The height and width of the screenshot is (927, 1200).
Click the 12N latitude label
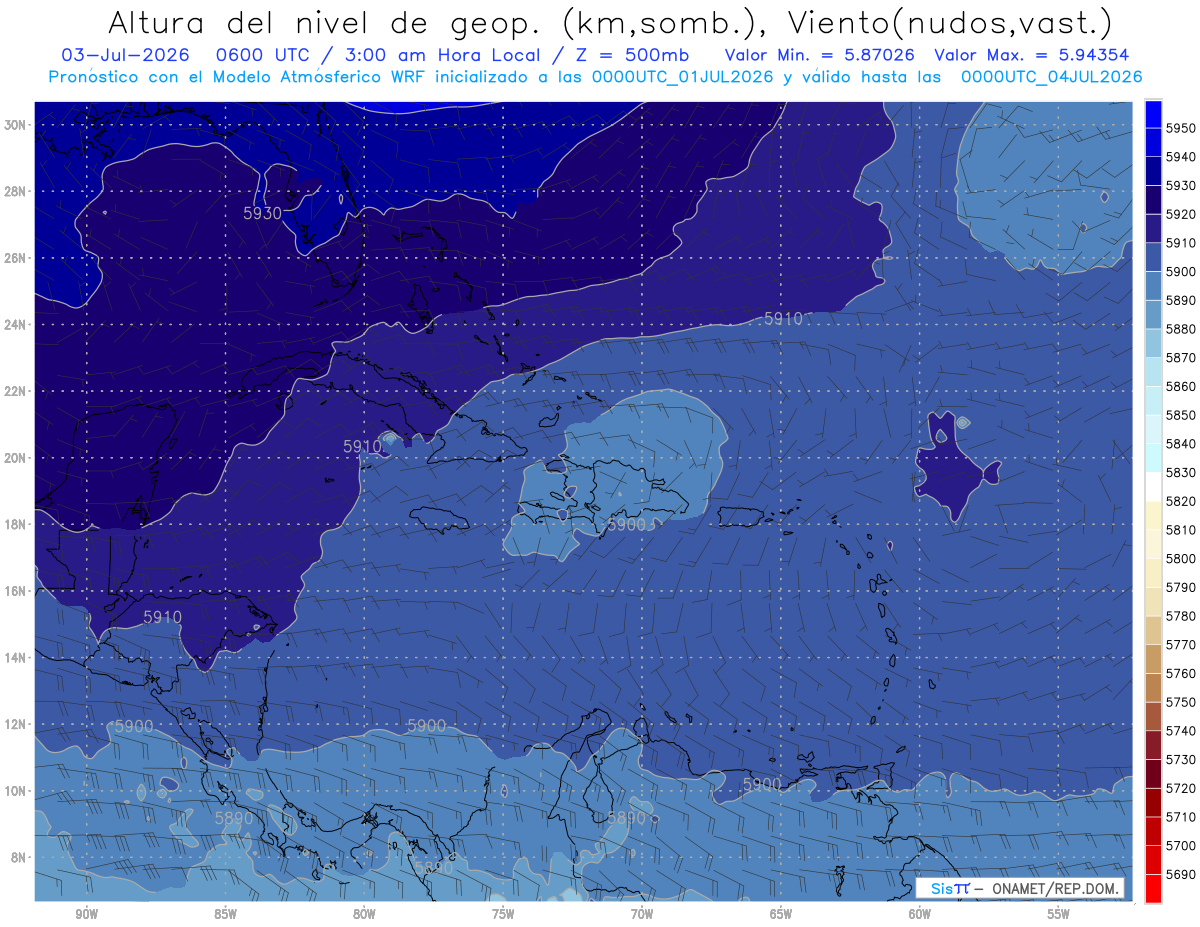click(x=17, y=724)
